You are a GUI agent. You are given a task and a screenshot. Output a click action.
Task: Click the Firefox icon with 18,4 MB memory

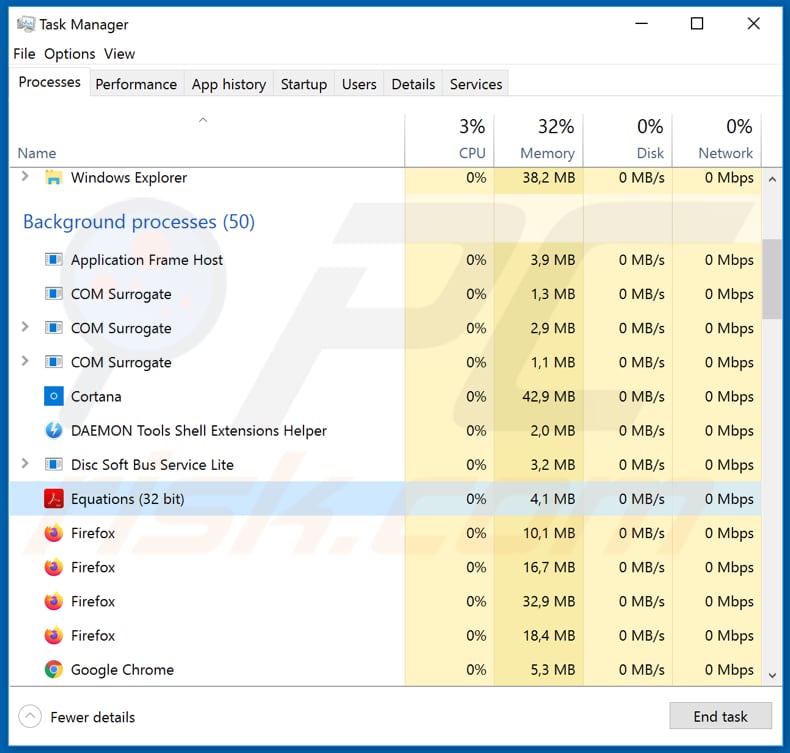coord(53,636)
